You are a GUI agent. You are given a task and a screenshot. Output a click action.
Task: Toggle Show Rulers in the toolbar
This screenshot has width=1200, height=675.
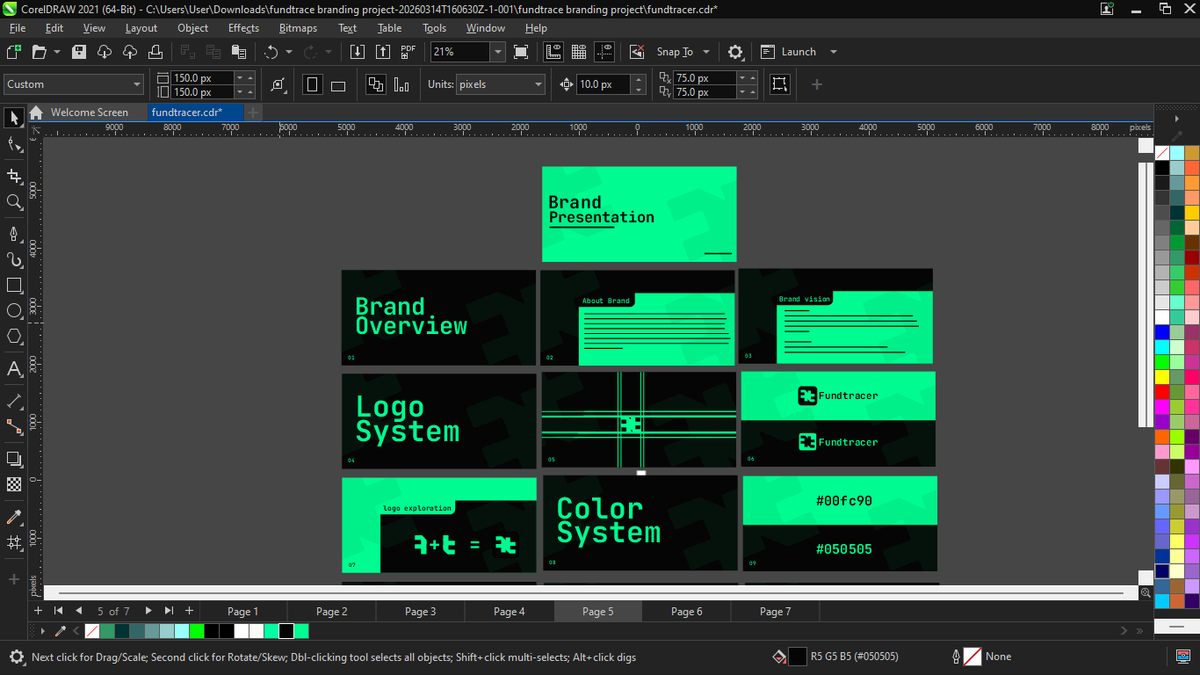click(554, 52)
